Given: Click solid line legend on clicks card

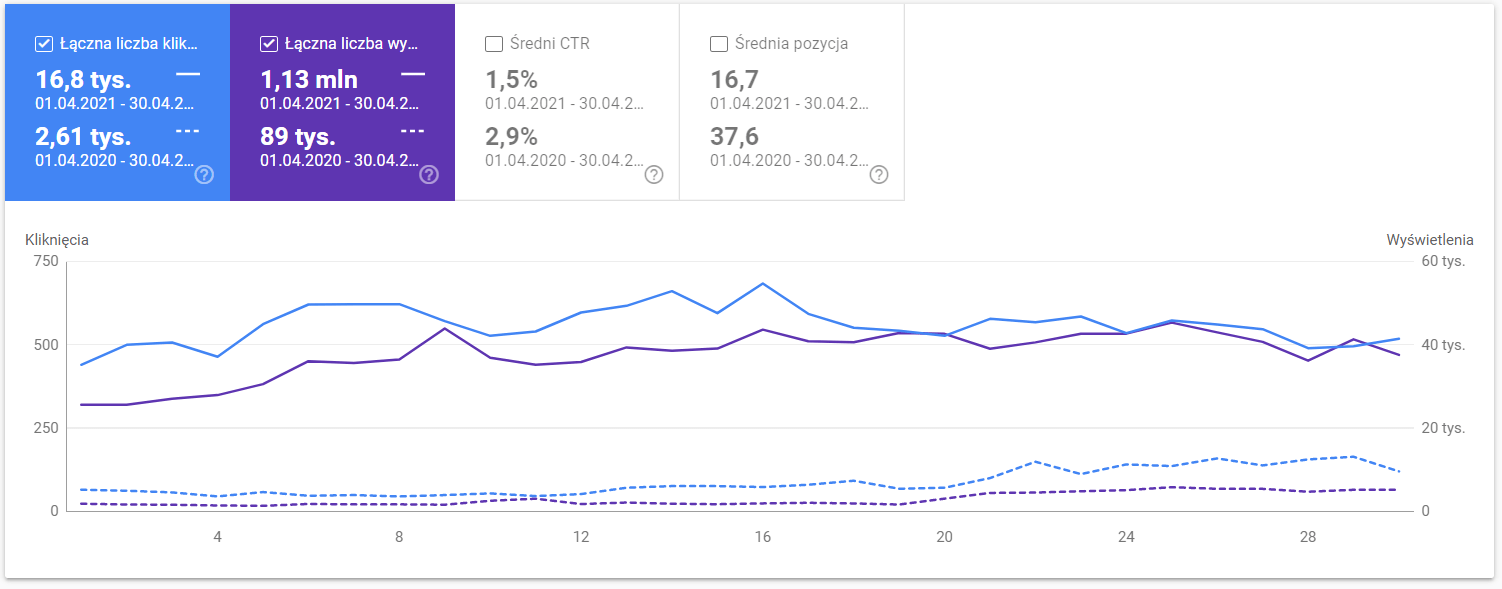Looking at the screenshot, I should pos(188,74).
